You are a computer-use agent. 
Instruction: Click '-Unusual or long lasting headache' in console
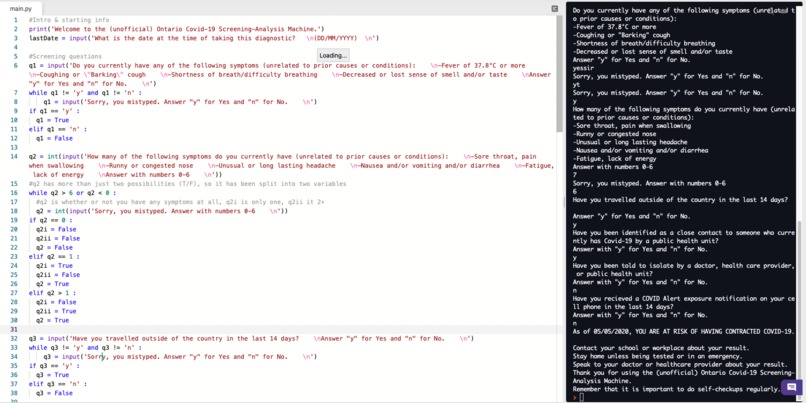coord(630,142)
